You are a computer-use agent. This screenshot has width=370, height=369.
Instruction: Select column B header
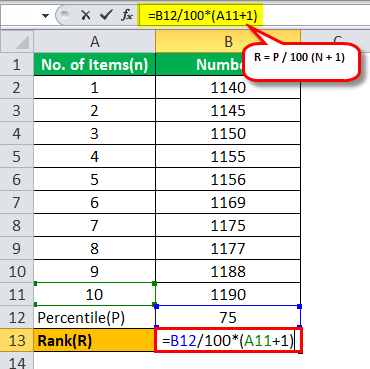pos(228,42)
